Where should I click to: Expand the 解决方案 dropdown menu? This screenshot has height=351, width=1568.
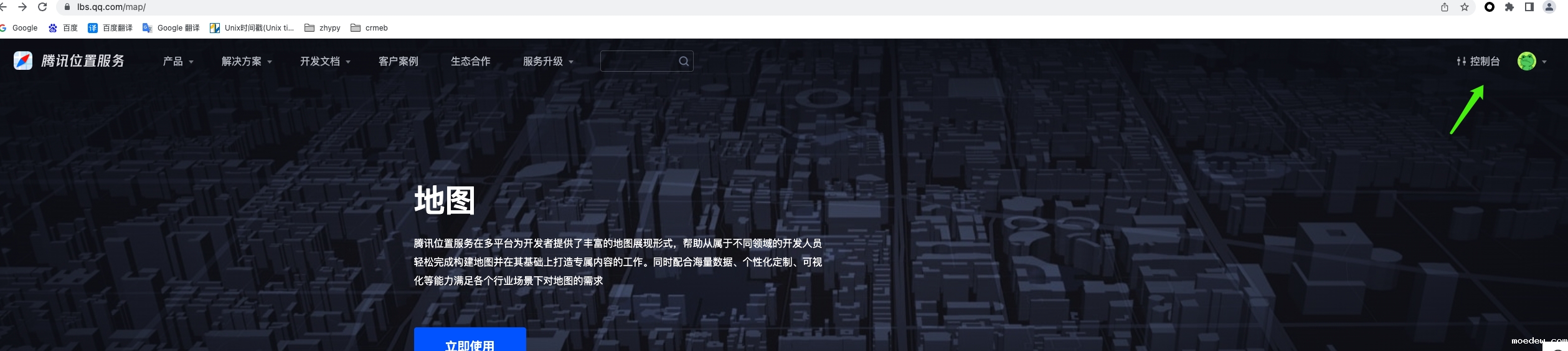[247, 61]
